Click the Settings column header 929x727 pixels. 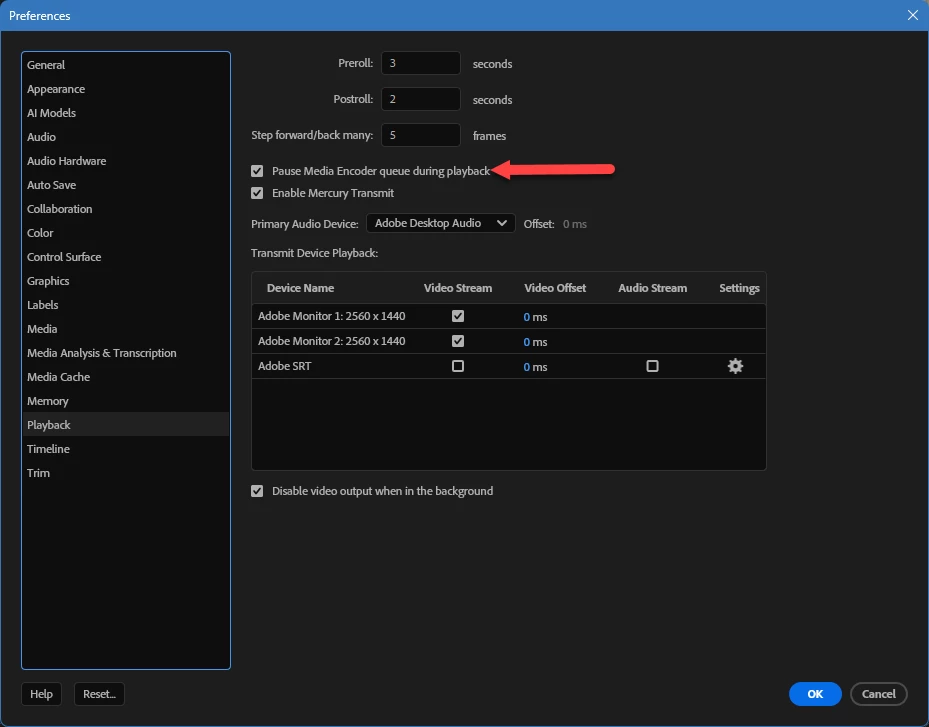coord(739,288)
